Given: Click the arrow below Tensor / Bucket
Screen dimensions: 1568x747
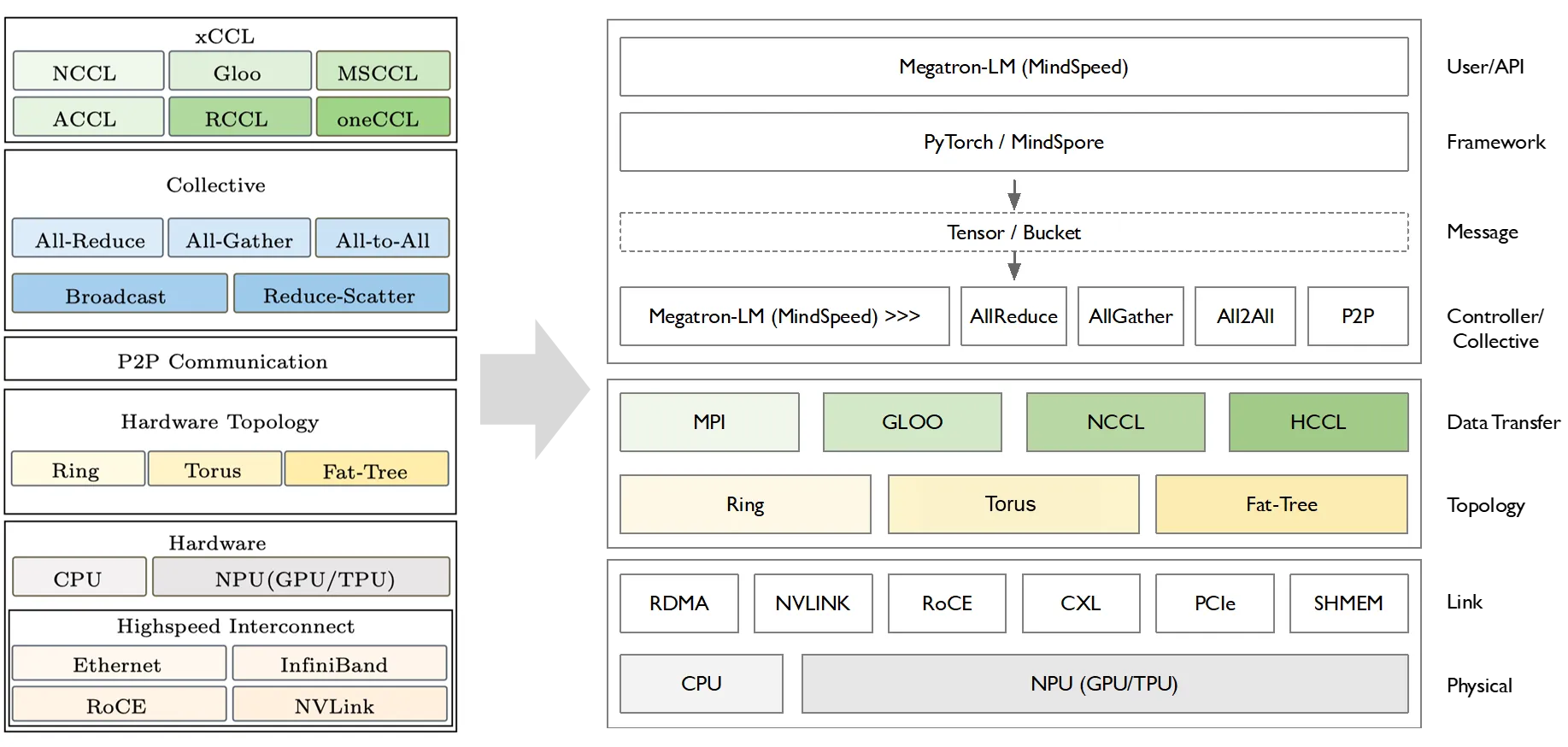Looking at the screenshot, I should [x=1013, y=266].
